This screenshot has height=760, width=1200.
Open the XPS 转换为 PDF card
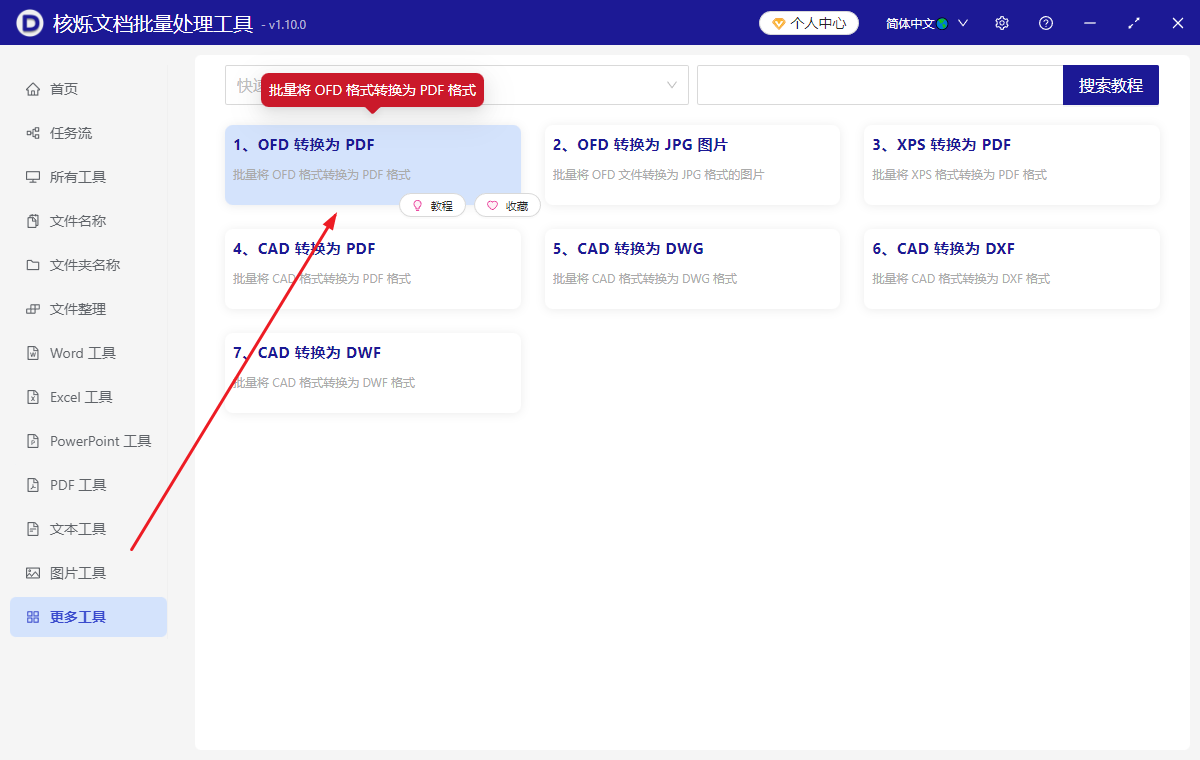click(1012, 165)
